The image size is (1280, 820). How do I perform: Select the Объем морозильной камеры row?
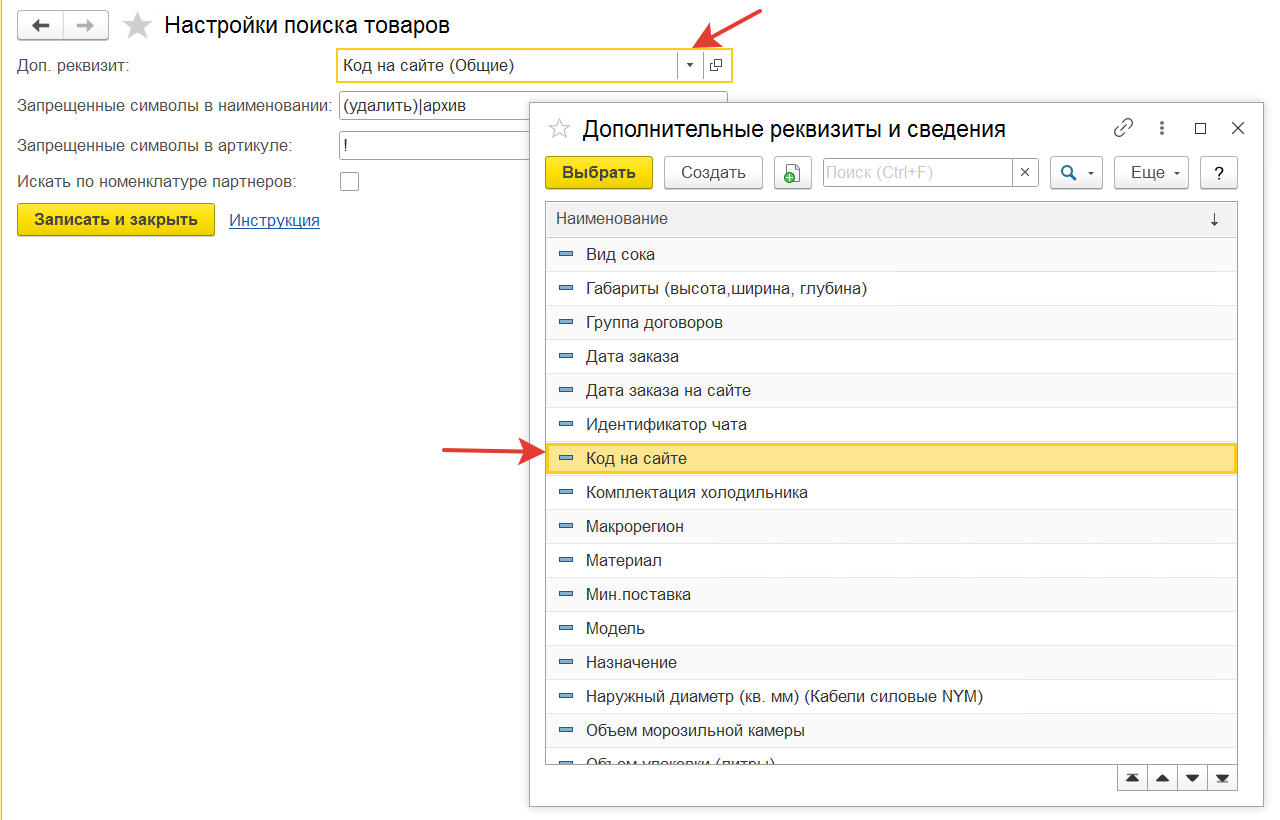tap(891, 730)
